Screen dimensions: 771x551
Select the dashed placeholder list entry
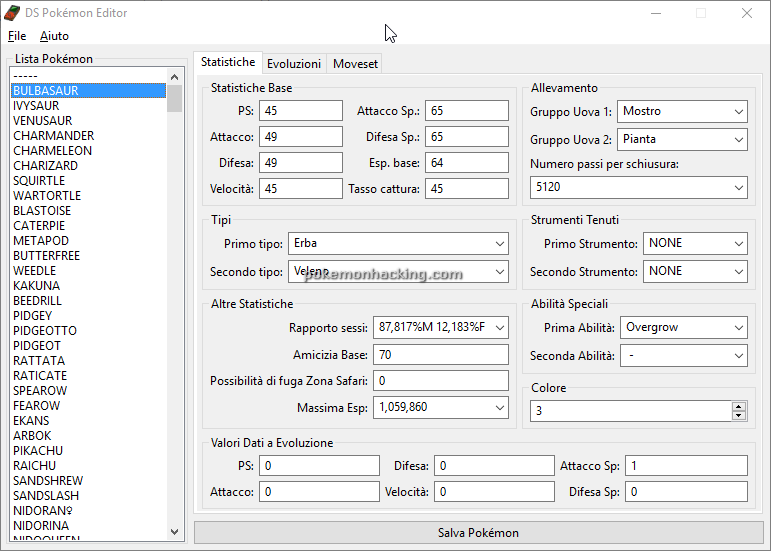tap(89, 76)
